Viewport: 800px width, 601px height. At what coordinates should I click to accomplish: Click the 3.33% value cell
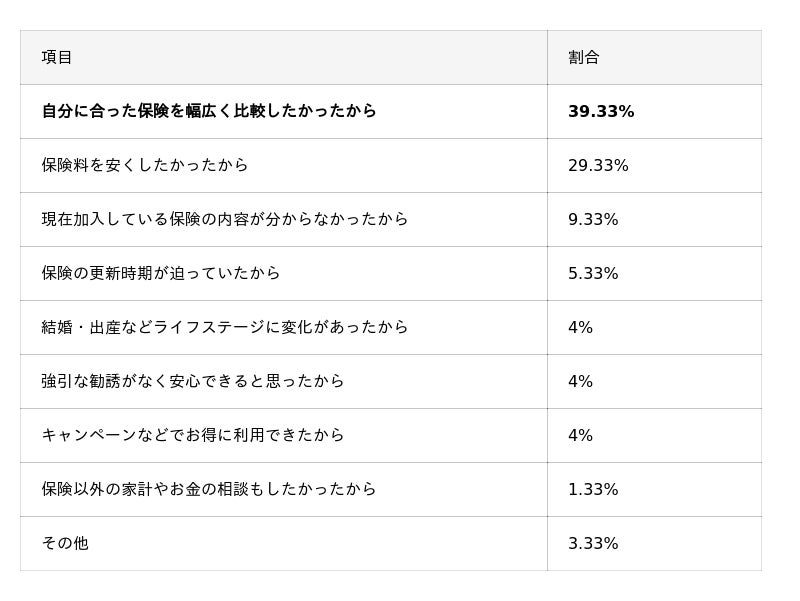pos(593,543)
